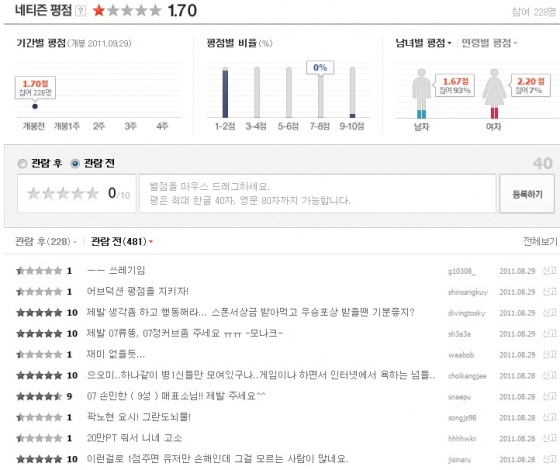The width and height of the screenshot is (560, 470).
Task: Click the help question mark next to 네티즌 평점
Action: [x=81, y=11]
